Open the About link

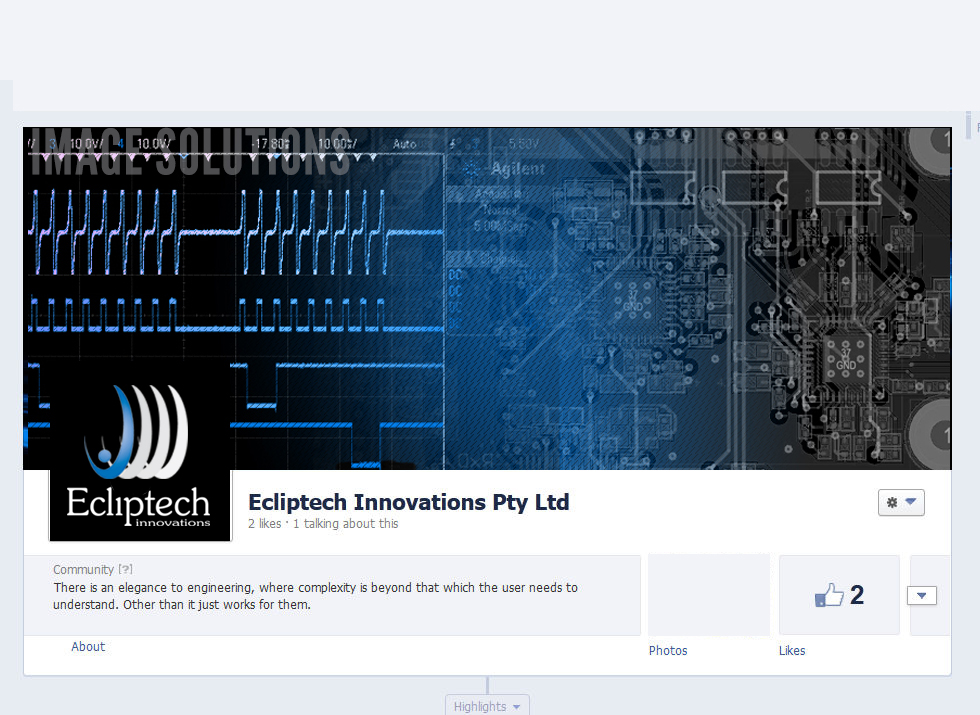point(88,647)
